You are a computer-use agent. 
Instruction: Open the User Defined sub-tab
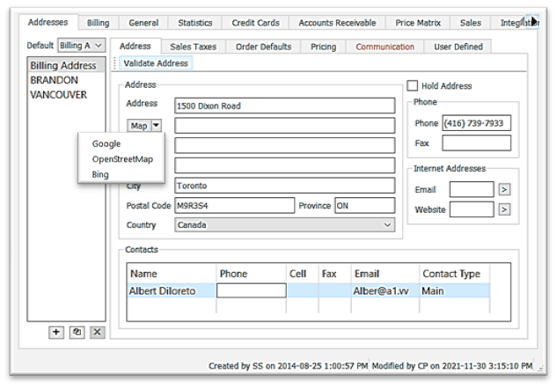458,47
